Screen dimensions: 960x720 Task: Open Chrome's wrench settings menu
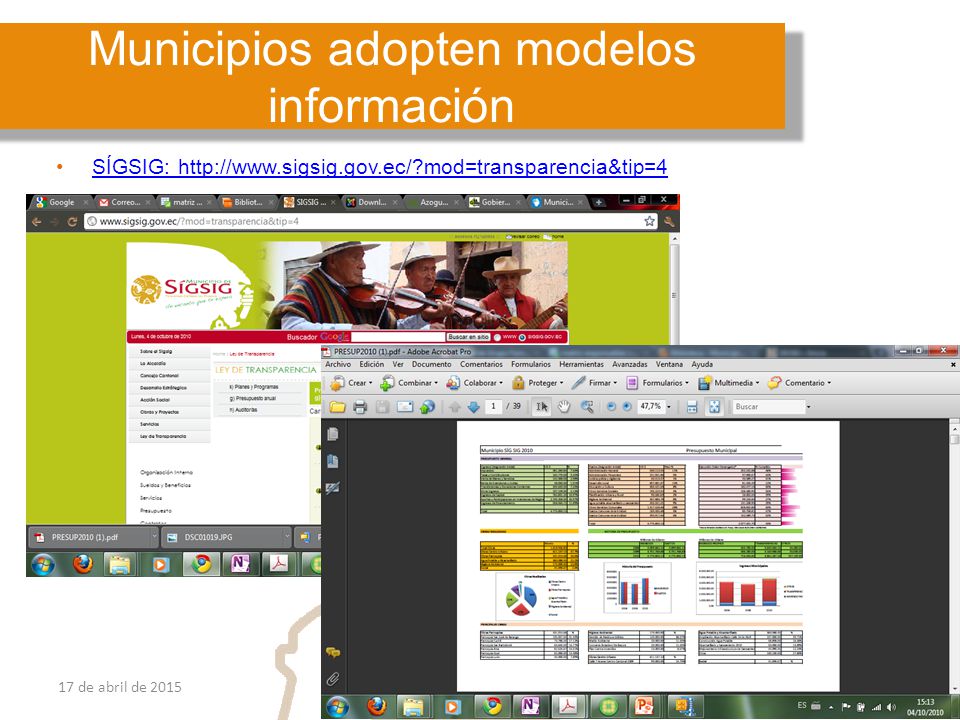(669, 222)
